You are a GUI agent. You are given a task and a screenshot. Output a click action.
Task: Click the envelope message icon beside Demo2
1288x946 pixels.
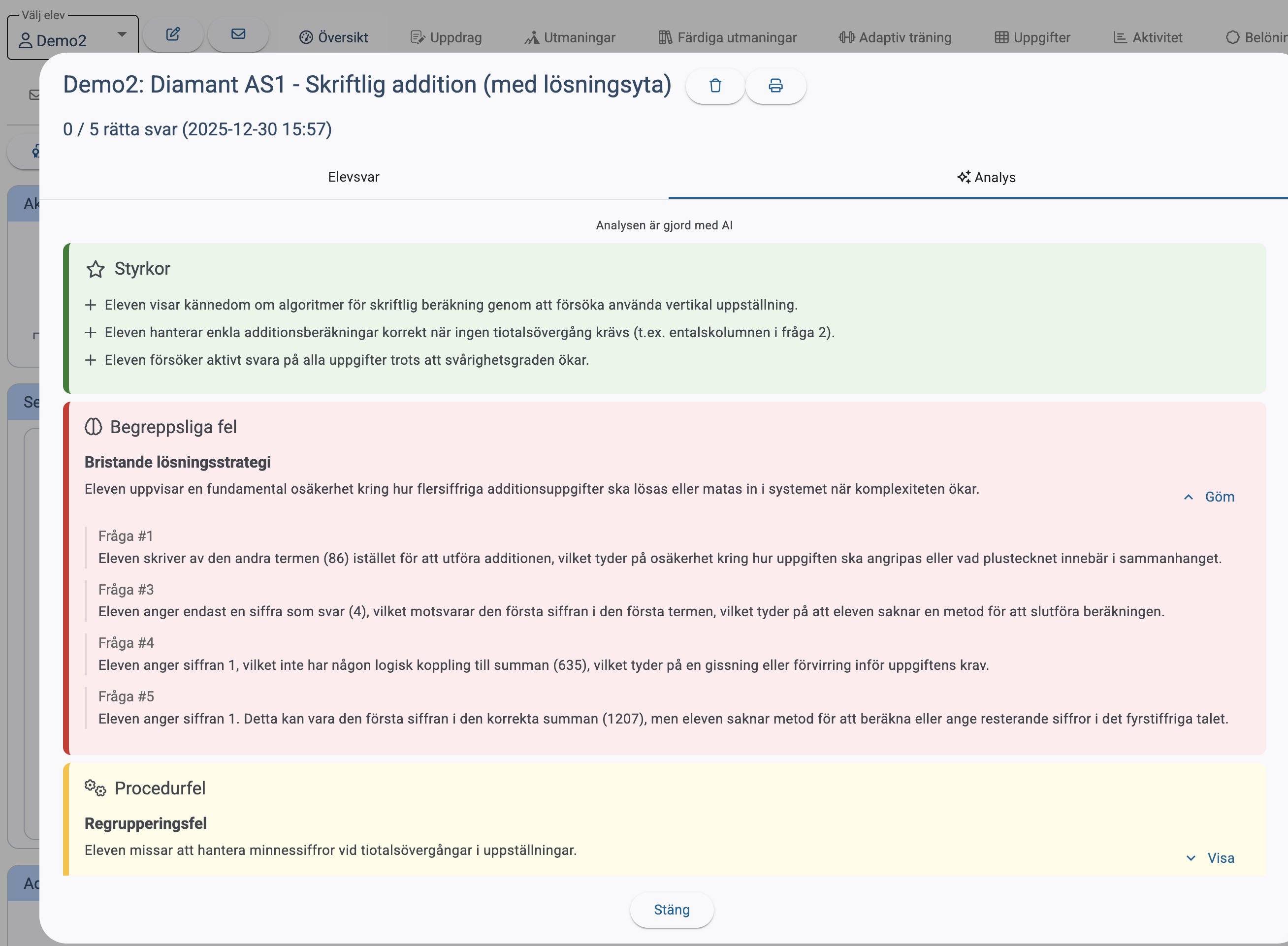[238, 34]
